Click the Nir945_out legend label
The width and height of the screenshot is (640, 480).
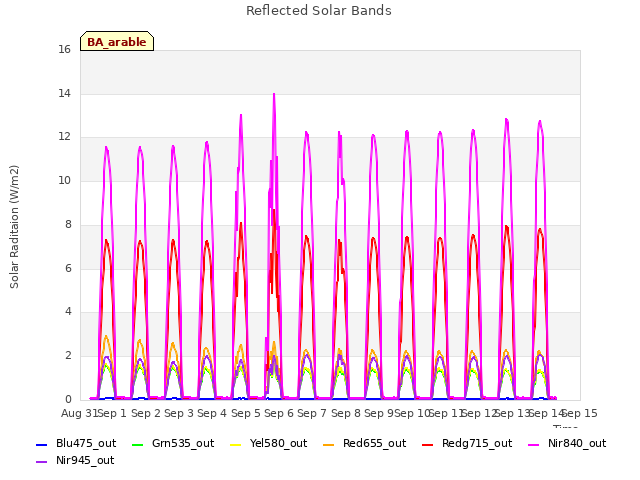(85, 460)
